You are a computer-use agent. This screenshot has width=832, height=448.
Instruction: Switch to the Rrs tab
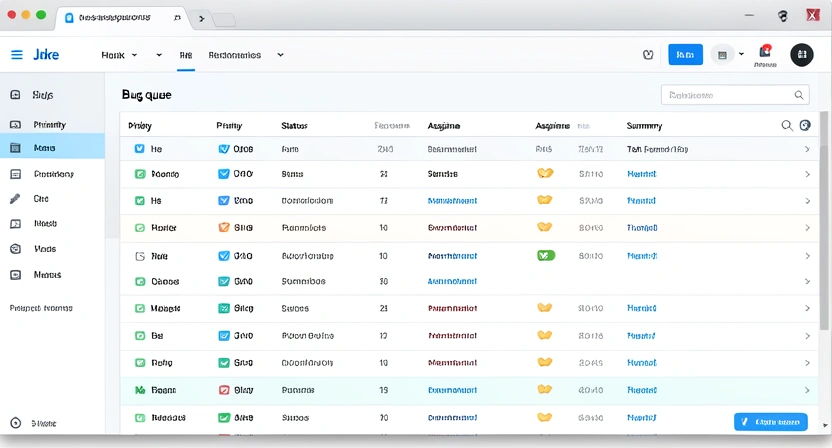tap(186, 55)
